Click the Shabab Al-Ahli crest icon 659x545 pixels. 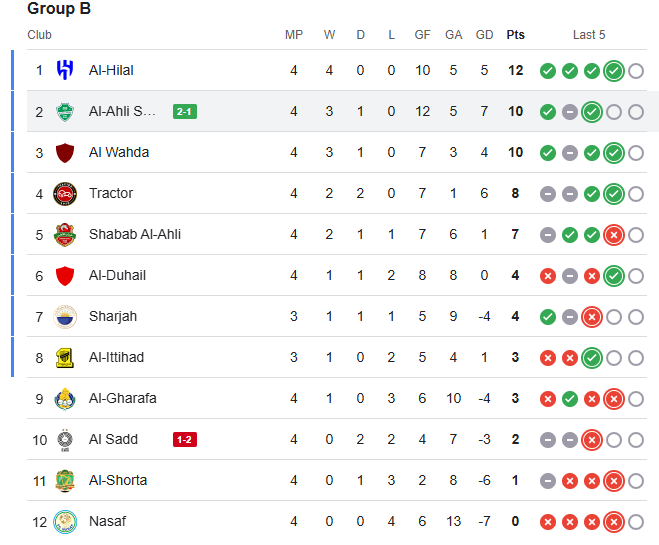pos(65,235)
